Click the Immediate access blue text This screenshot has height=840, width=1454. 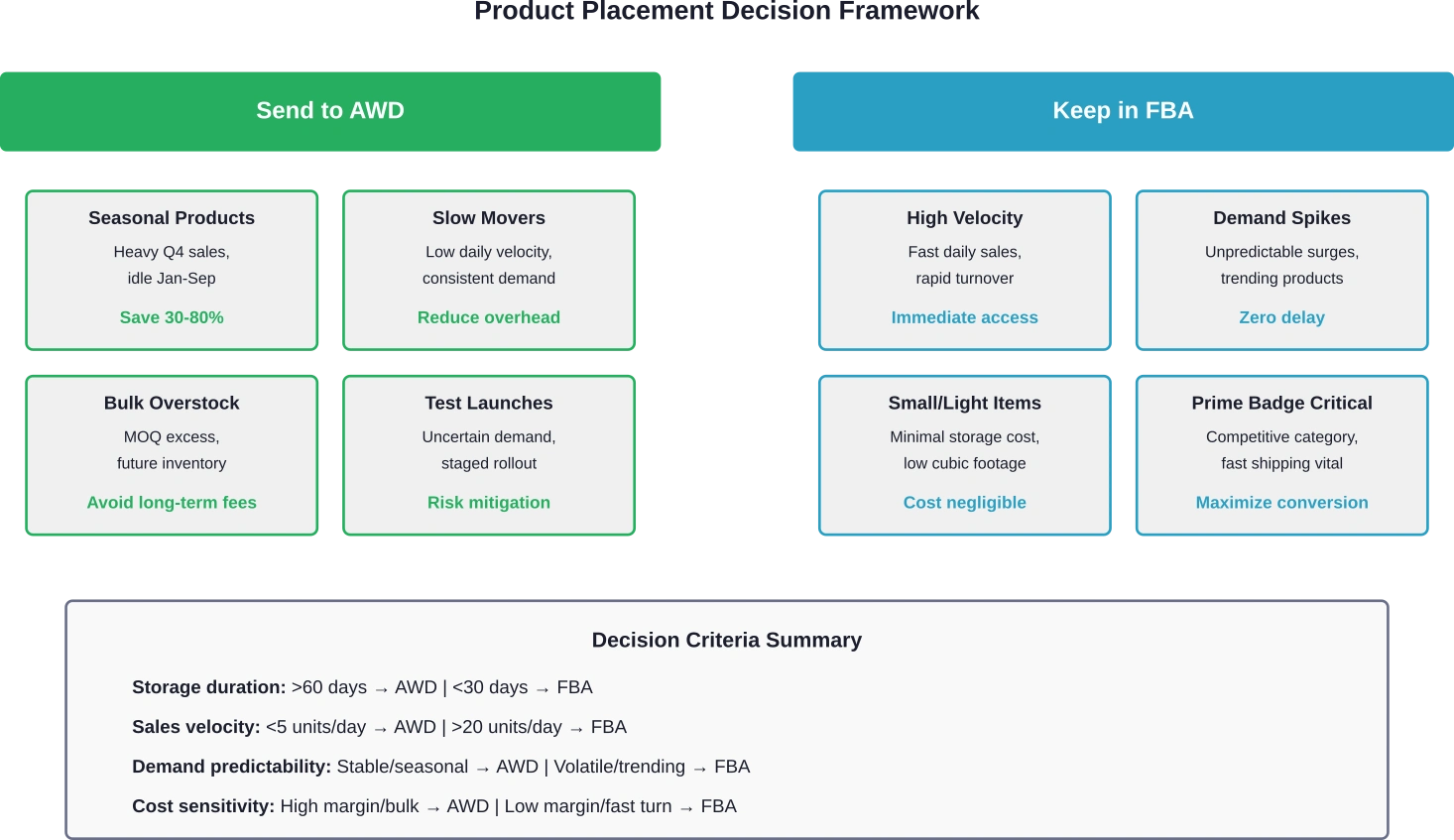click(964, 317)
